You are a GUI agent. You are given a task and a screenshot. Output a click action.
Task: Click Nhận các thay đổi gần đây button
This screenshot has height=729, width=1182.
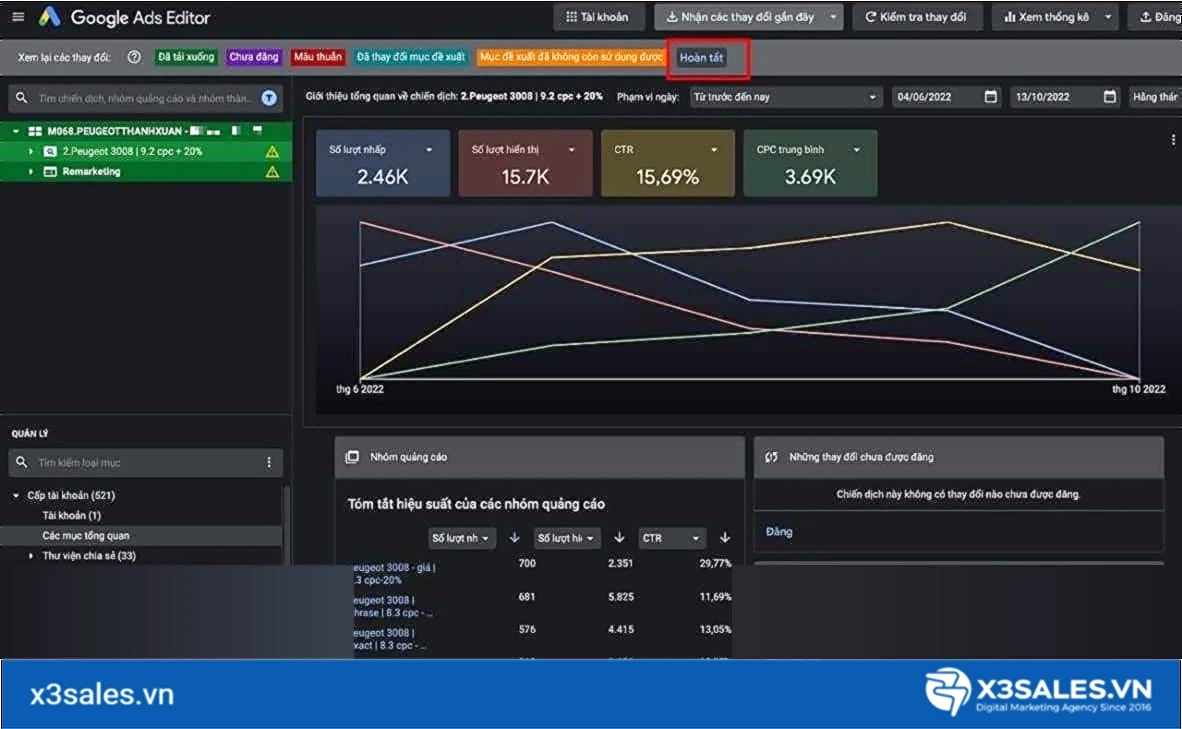(740, 17)
